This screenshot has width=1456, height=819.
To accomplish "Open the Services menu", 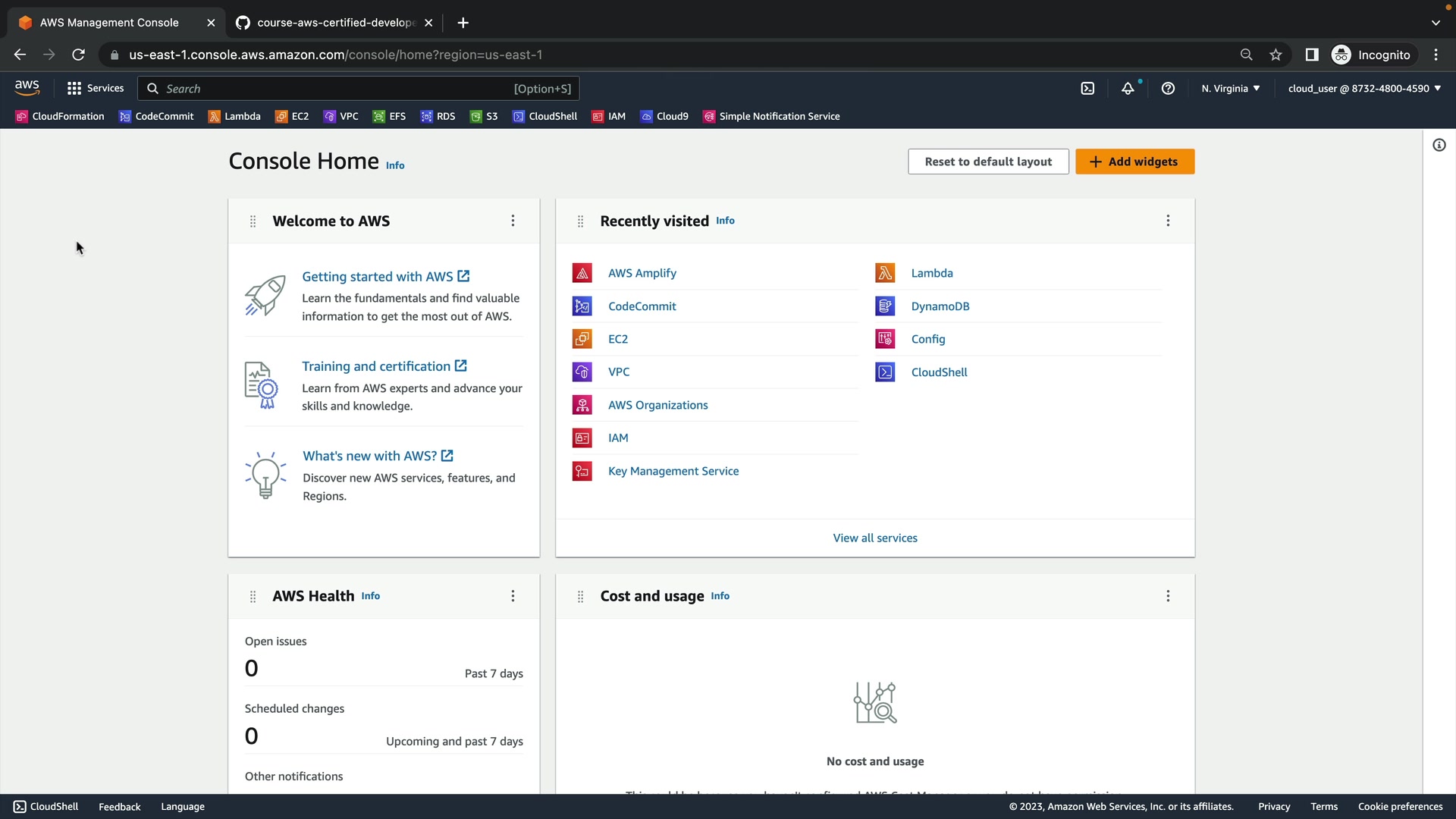I will coord(96,89).
